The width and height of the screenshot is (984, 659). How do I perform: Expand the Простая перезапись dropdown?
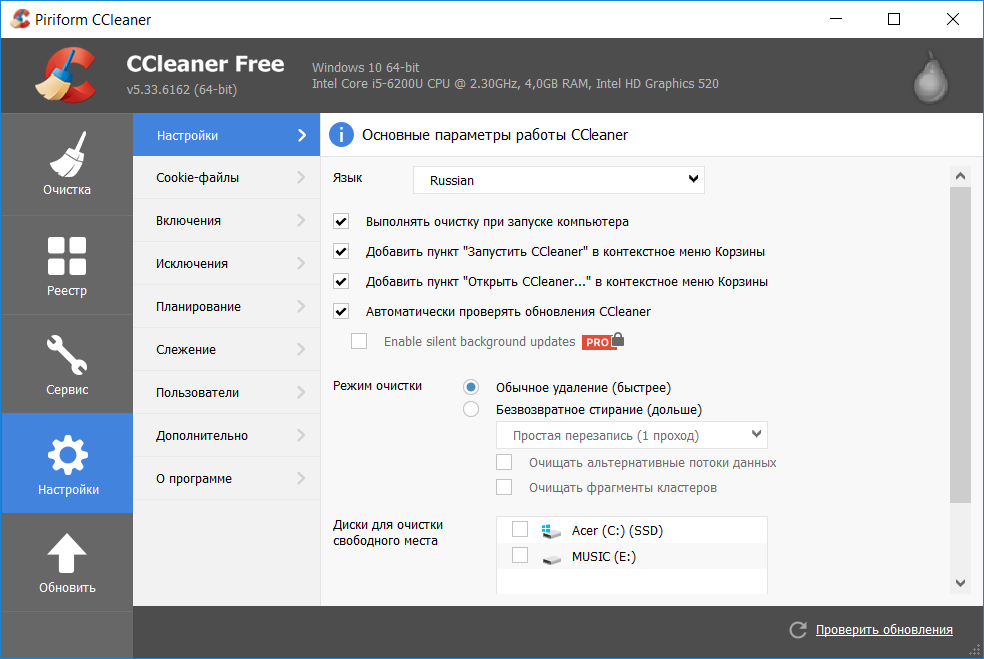point(632,435)
